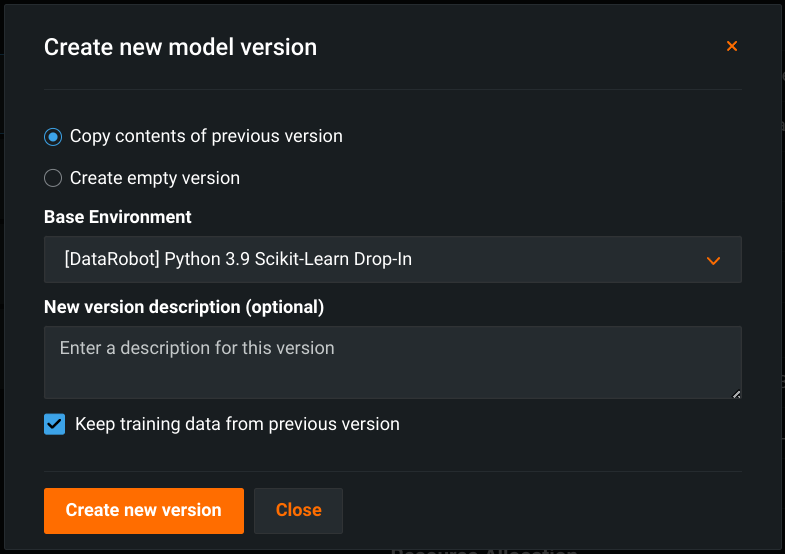The height and width of the screenshot is (554, 785).
Task: Click the Create new model version dialog title
Action: tap(180, 47)
